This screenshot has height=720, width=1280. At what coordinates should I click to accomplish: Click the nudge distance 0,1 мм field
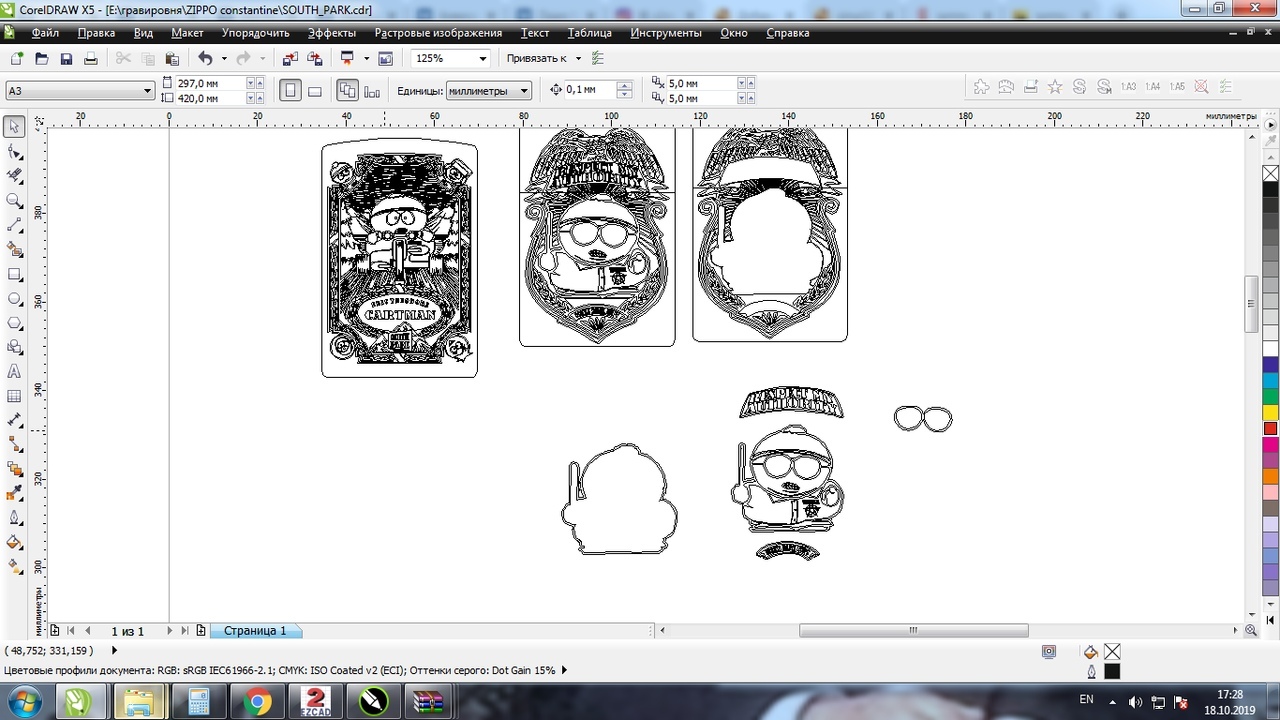pos(590,90)
